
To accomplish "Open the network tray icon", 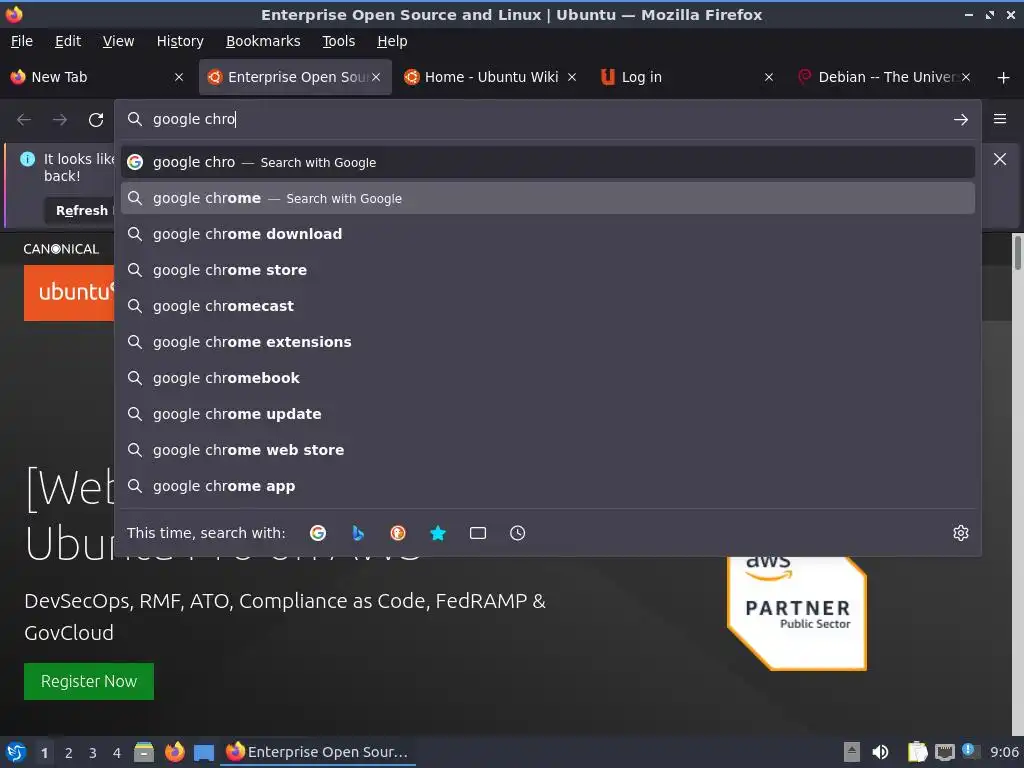I will click(x=944, y=752).
